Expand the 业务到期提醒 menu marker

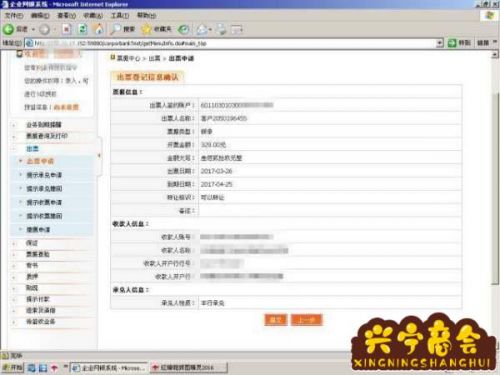click(14, 125)
